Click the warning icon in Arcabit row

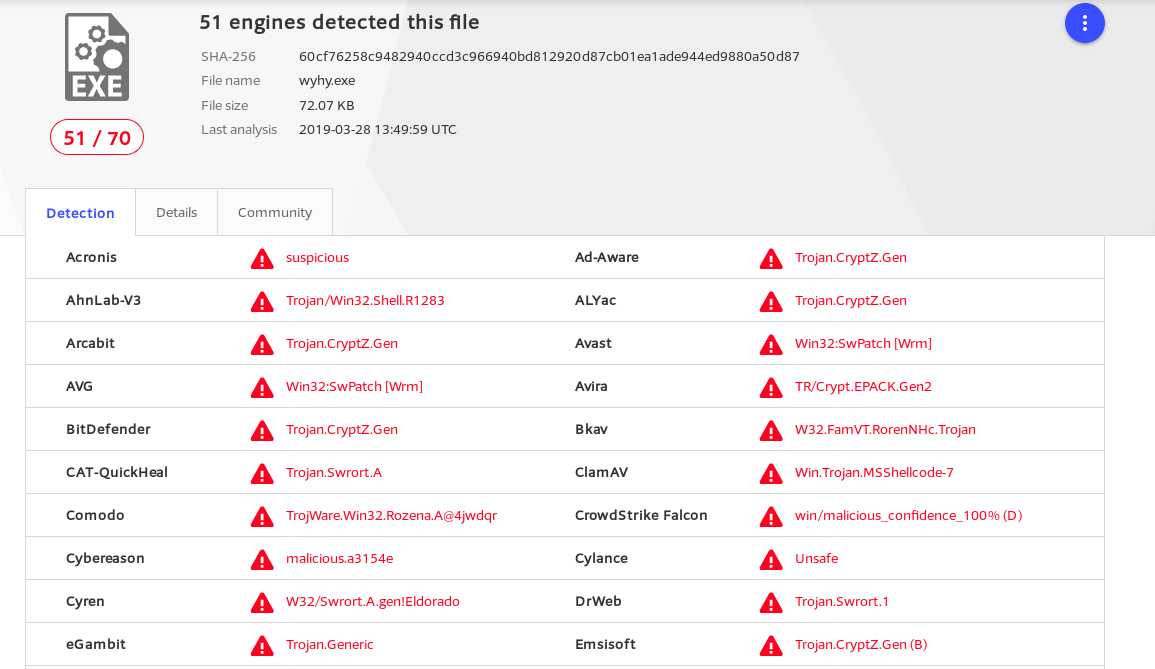click(x=261, y=344)
